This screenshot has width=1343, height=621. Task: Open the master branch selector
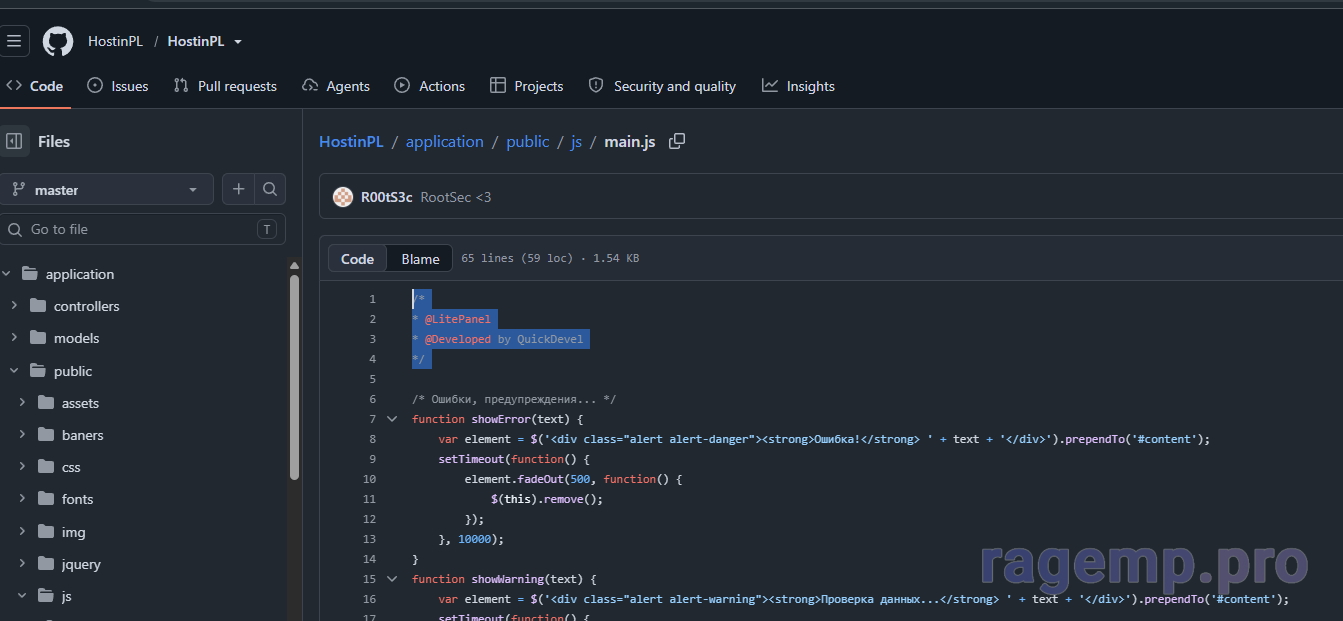[x=107, y=189]
